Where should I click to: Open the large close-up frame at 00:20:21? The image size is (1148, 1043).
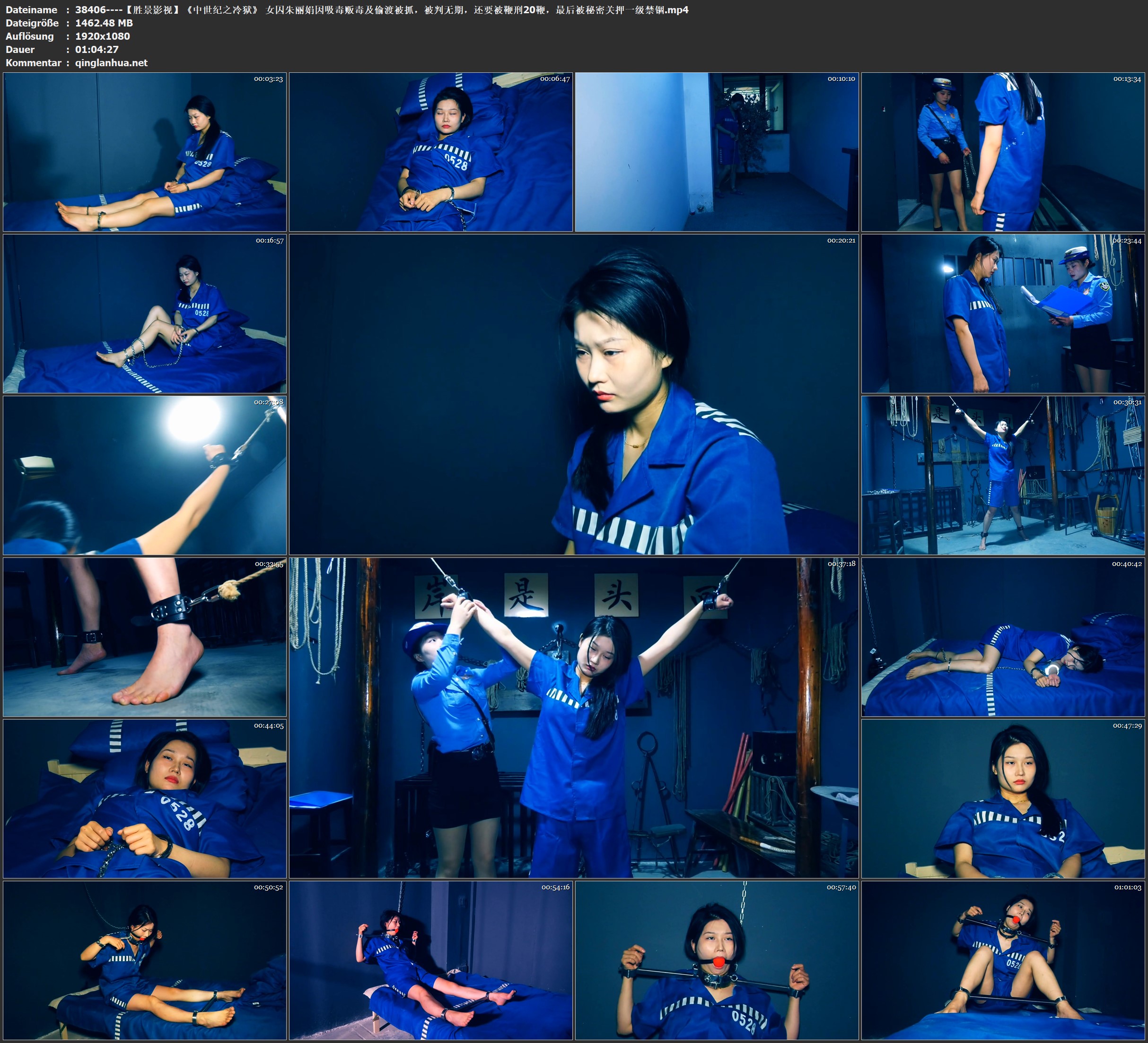pos(573,394)
